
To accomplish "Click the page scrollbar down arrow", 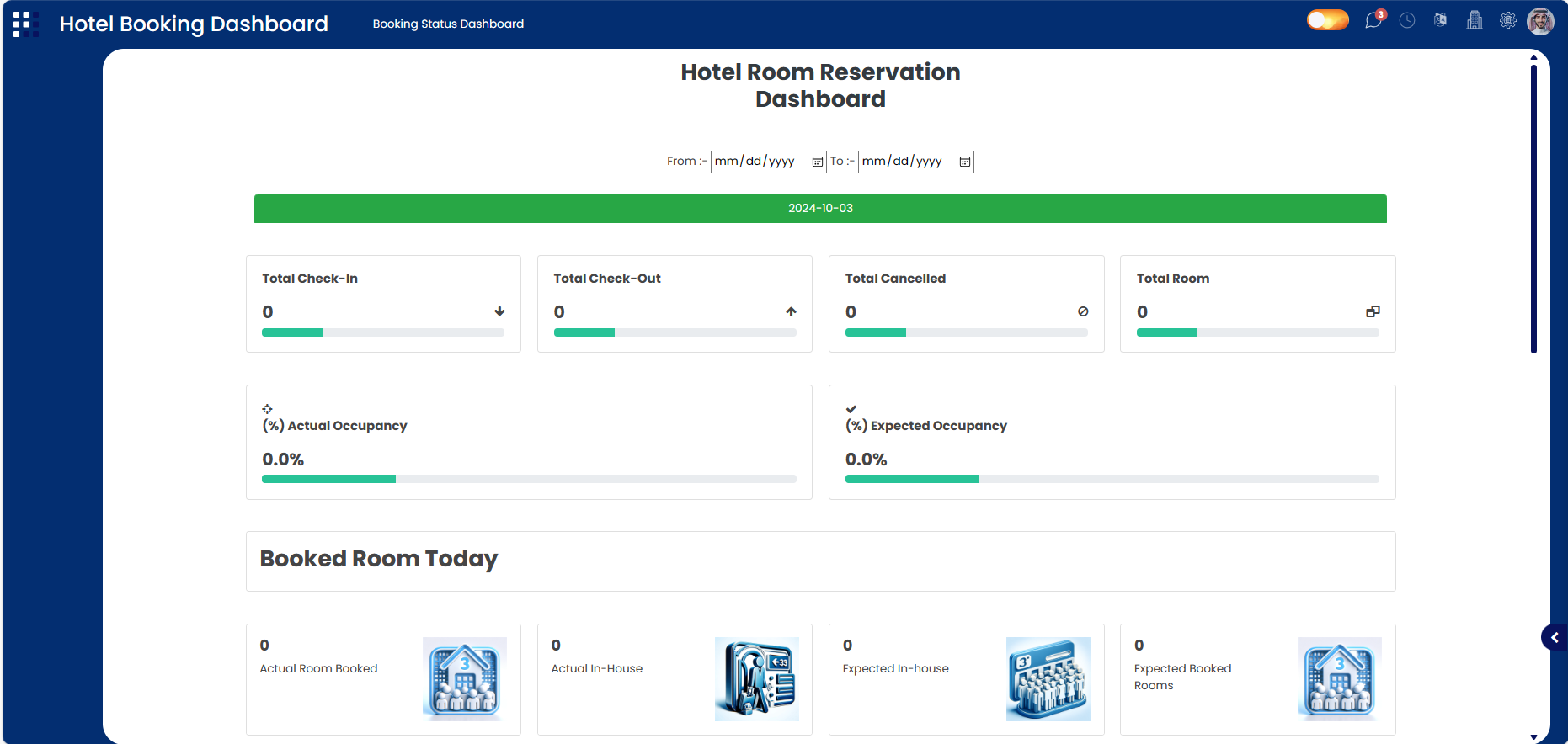I will point(1533,737).
